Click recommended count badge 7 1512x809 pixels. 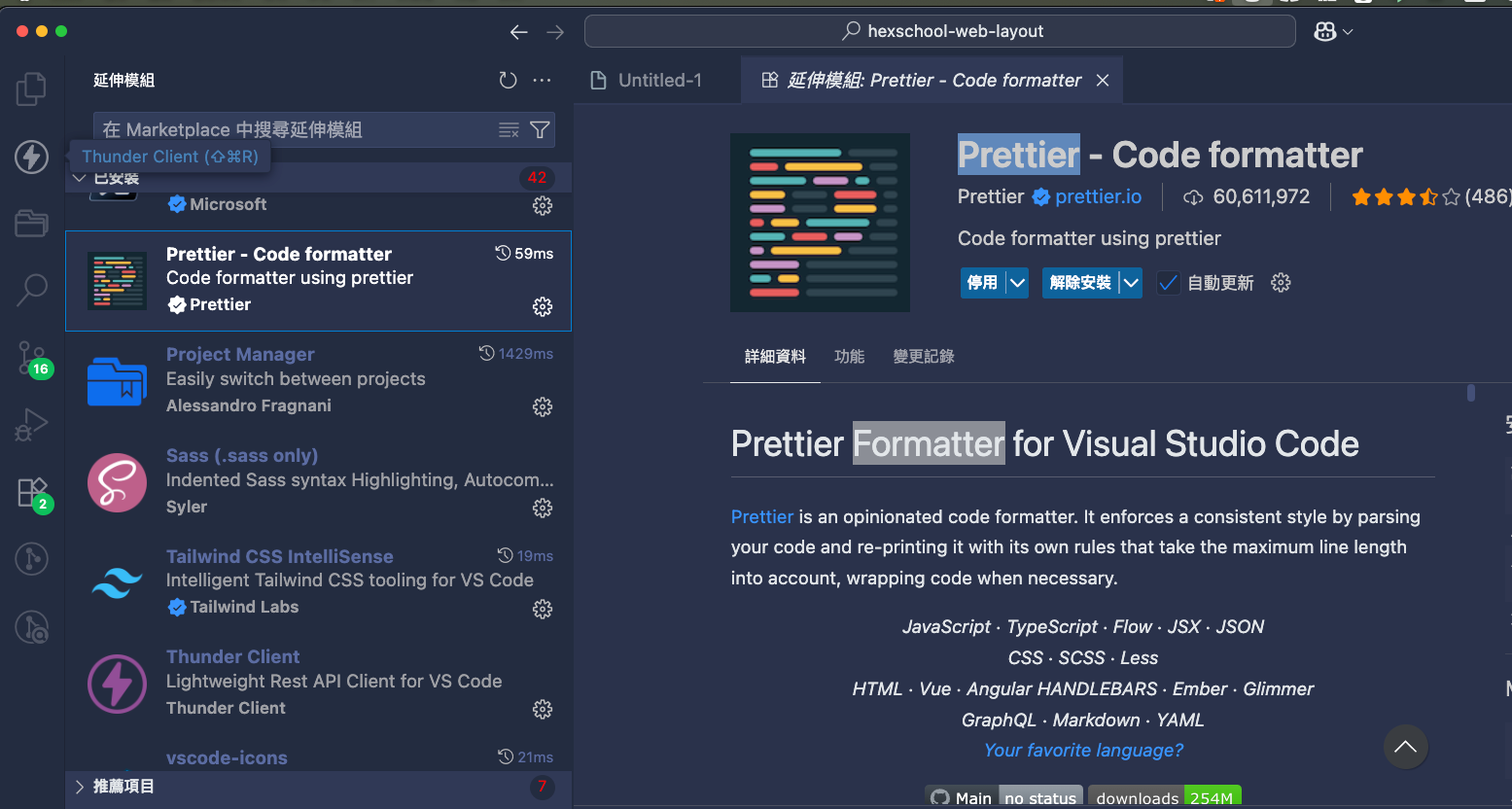(x=542, y=787)
